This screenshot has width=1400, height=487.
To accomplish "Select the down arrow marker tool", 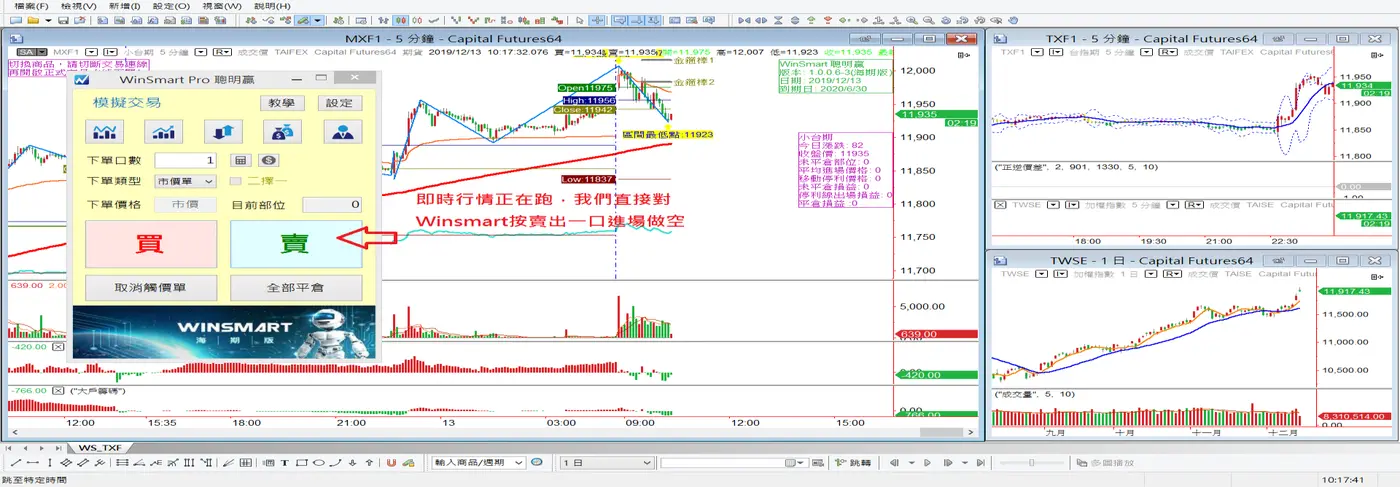I will (x=352, y=462).
